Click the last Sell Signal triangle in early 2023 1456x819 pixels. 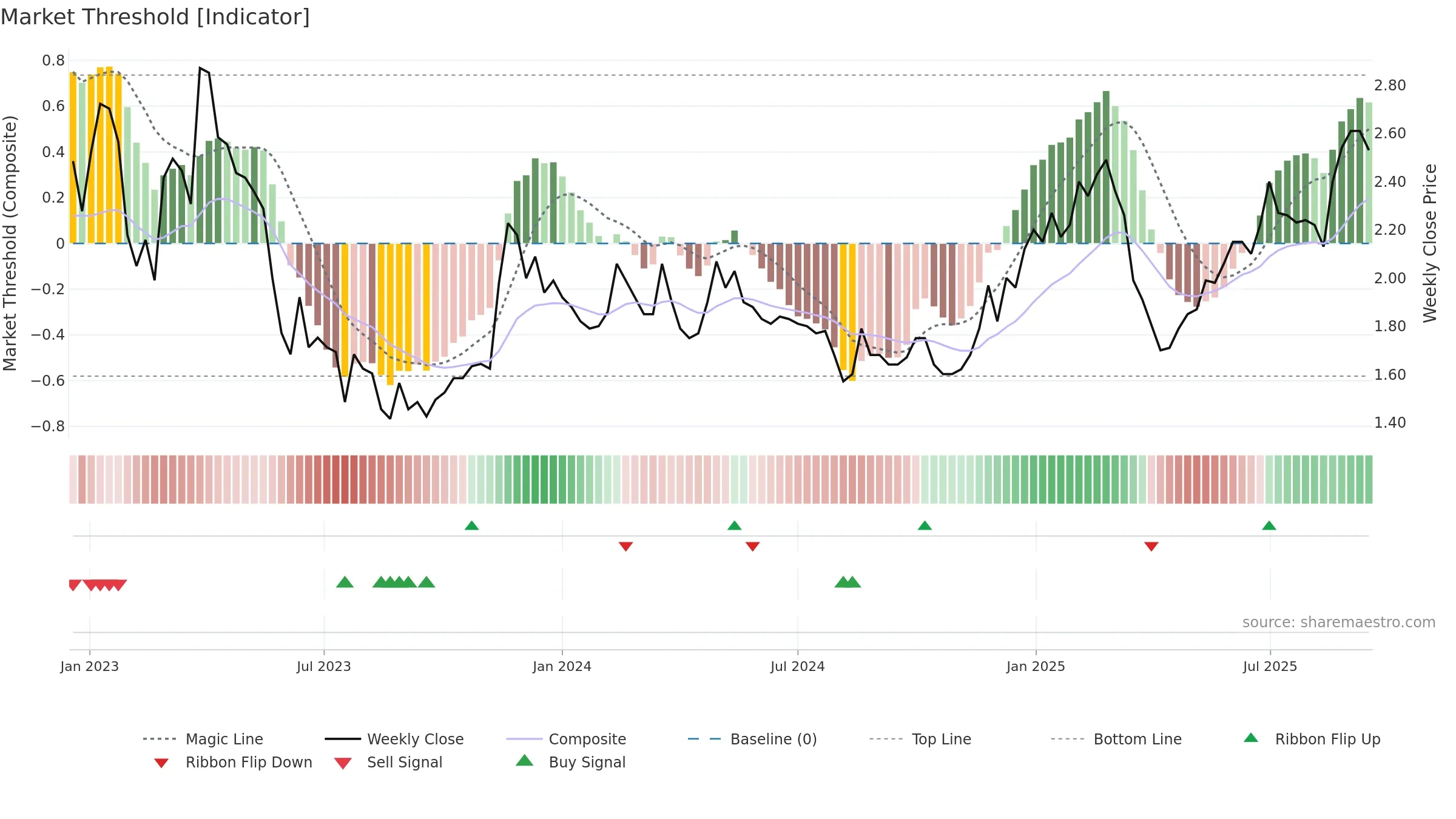point(119,585)
